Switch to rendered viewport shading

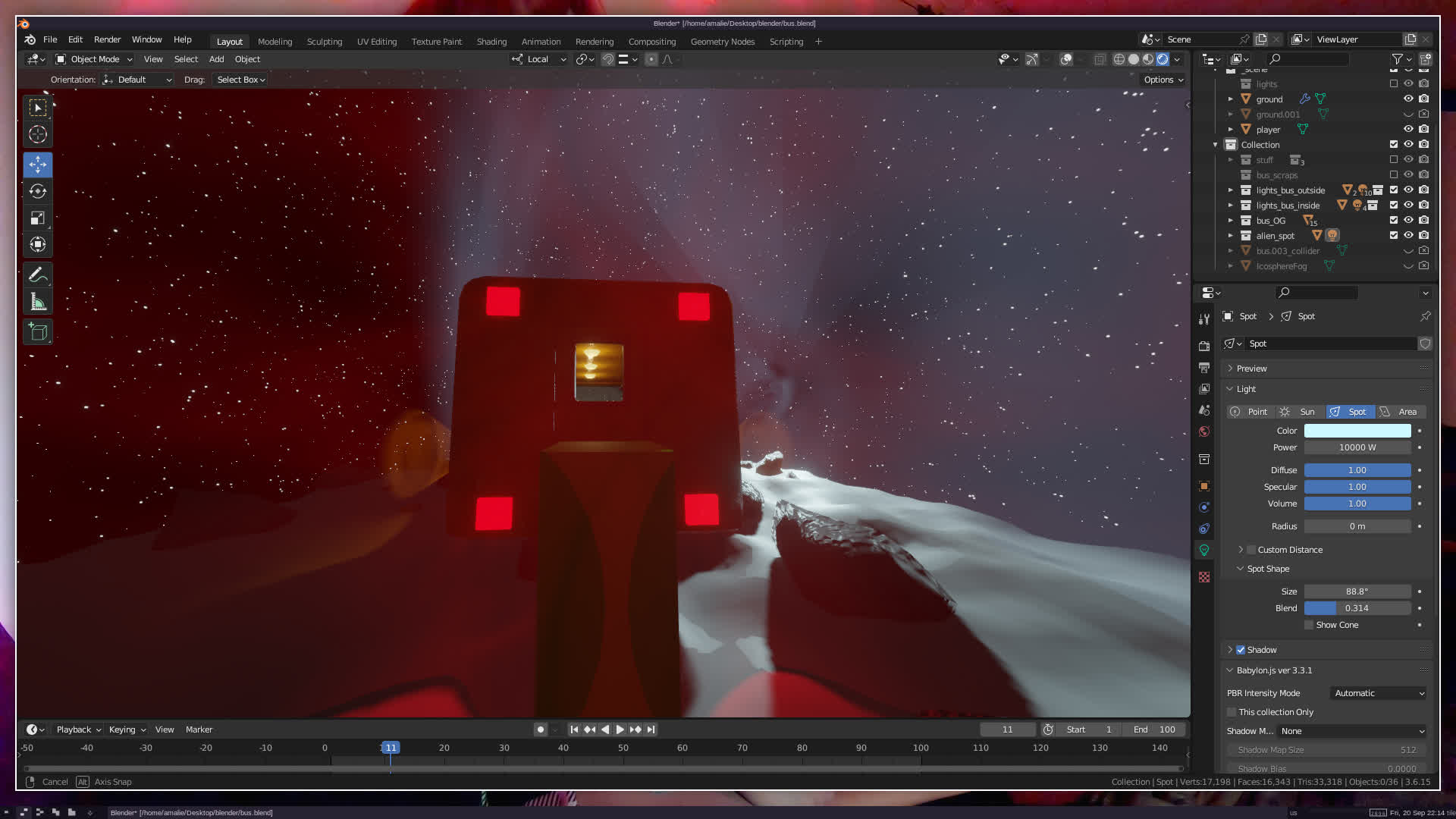coord(1163,59)
